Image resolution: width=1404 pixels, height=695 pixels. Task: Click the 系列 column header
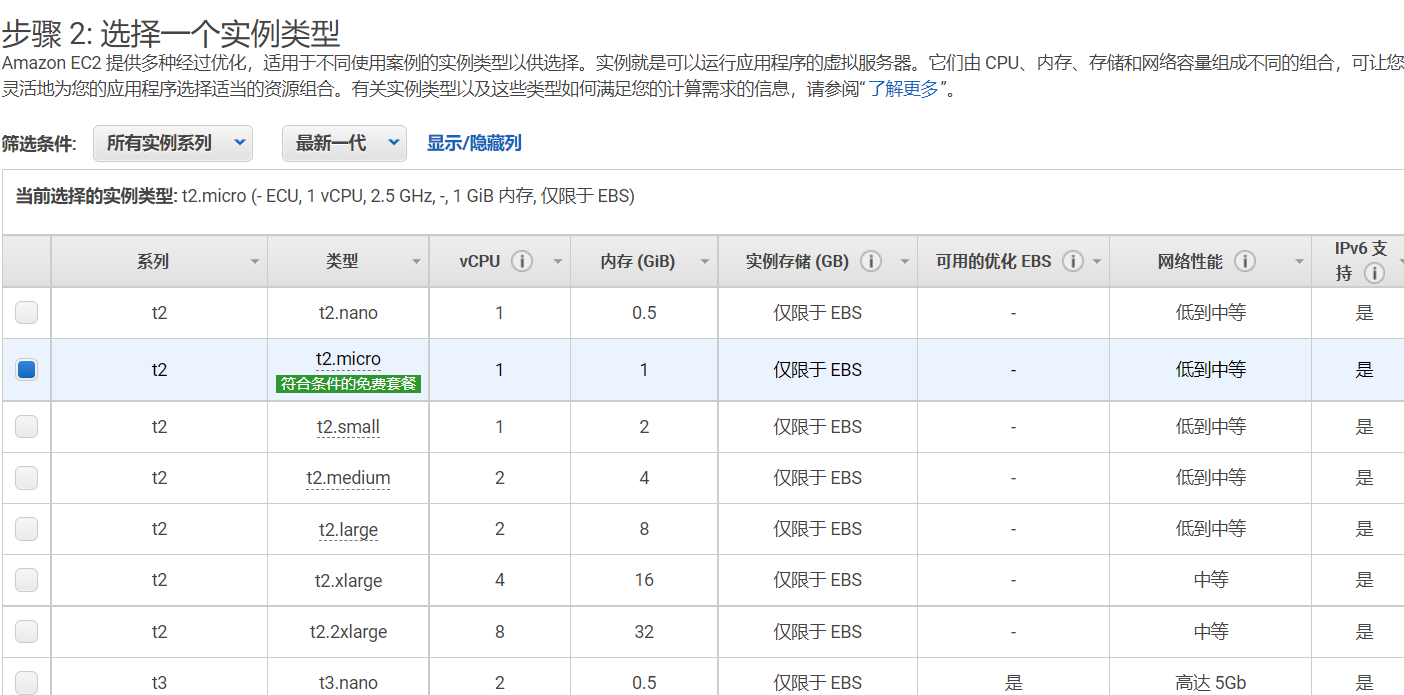pyautogui.click(x=159, y=262)
